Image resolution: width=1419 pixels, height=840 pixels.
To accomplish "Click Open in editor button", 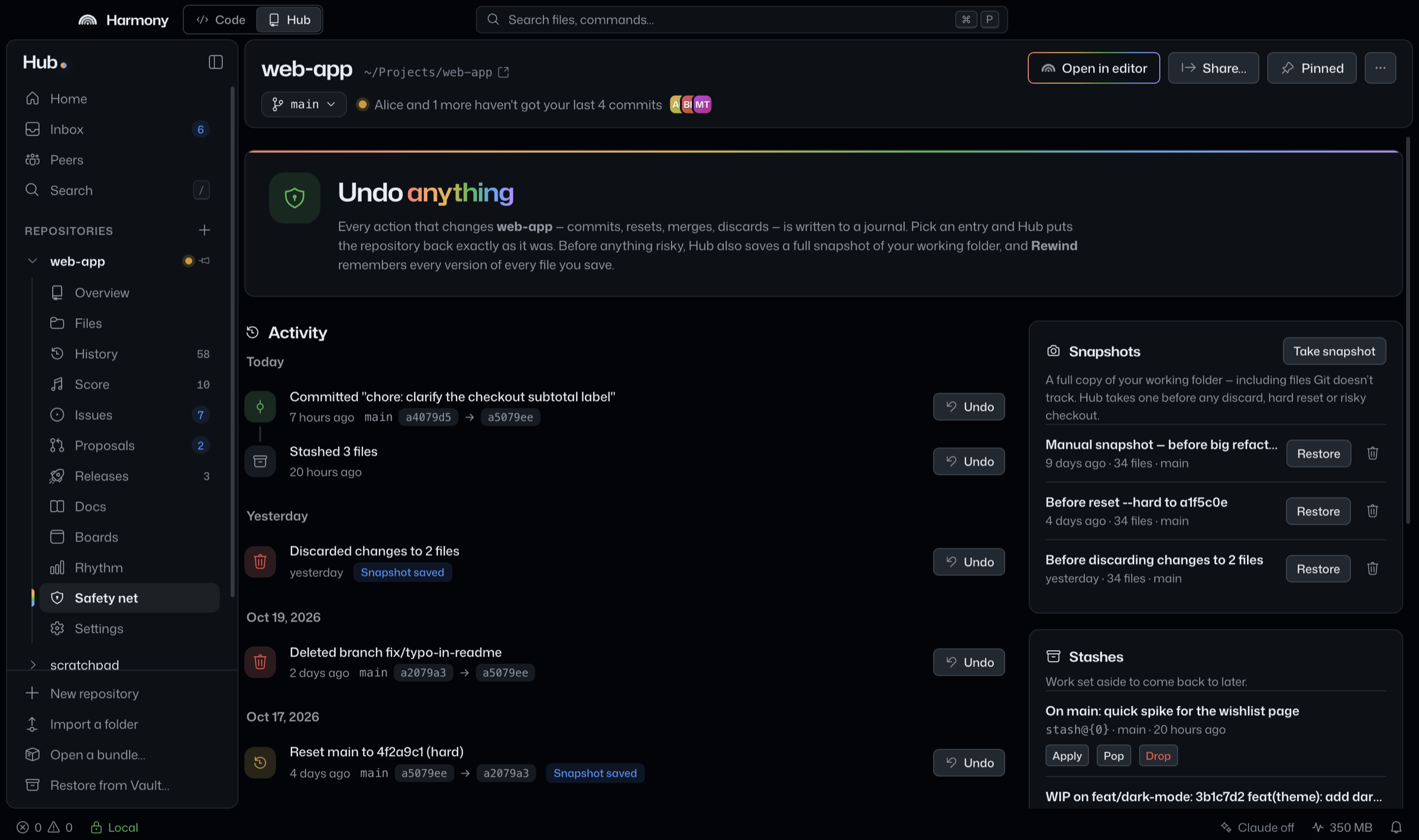I will [1093, 68].
